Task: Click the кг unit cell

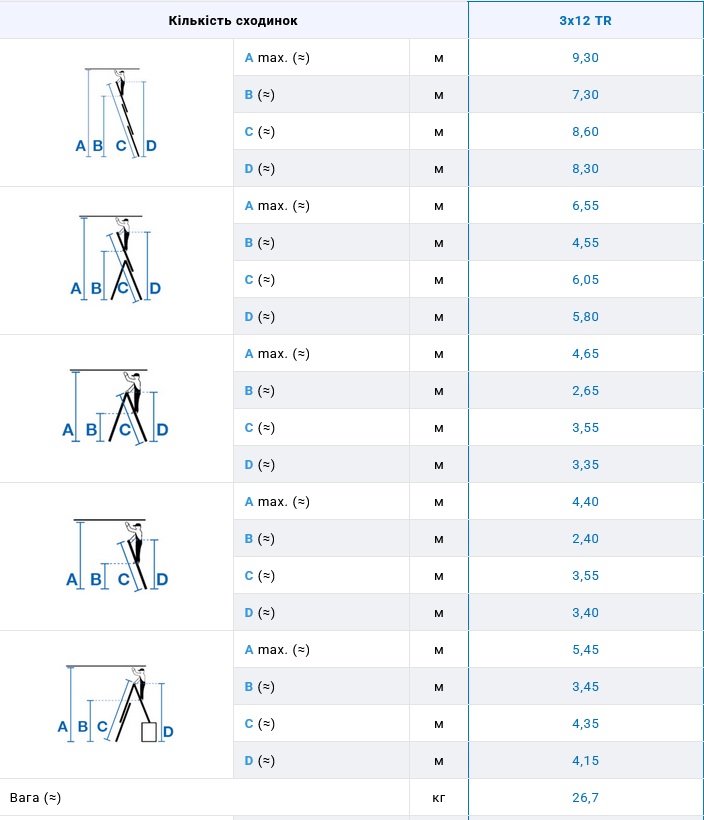Action: [x=438, y=798]
